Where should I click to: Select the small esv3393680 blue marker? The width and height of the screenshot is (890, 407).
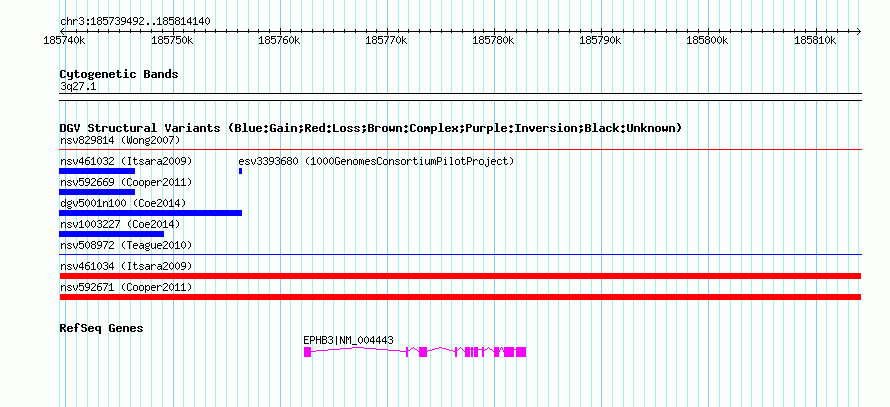coord(241,171)
